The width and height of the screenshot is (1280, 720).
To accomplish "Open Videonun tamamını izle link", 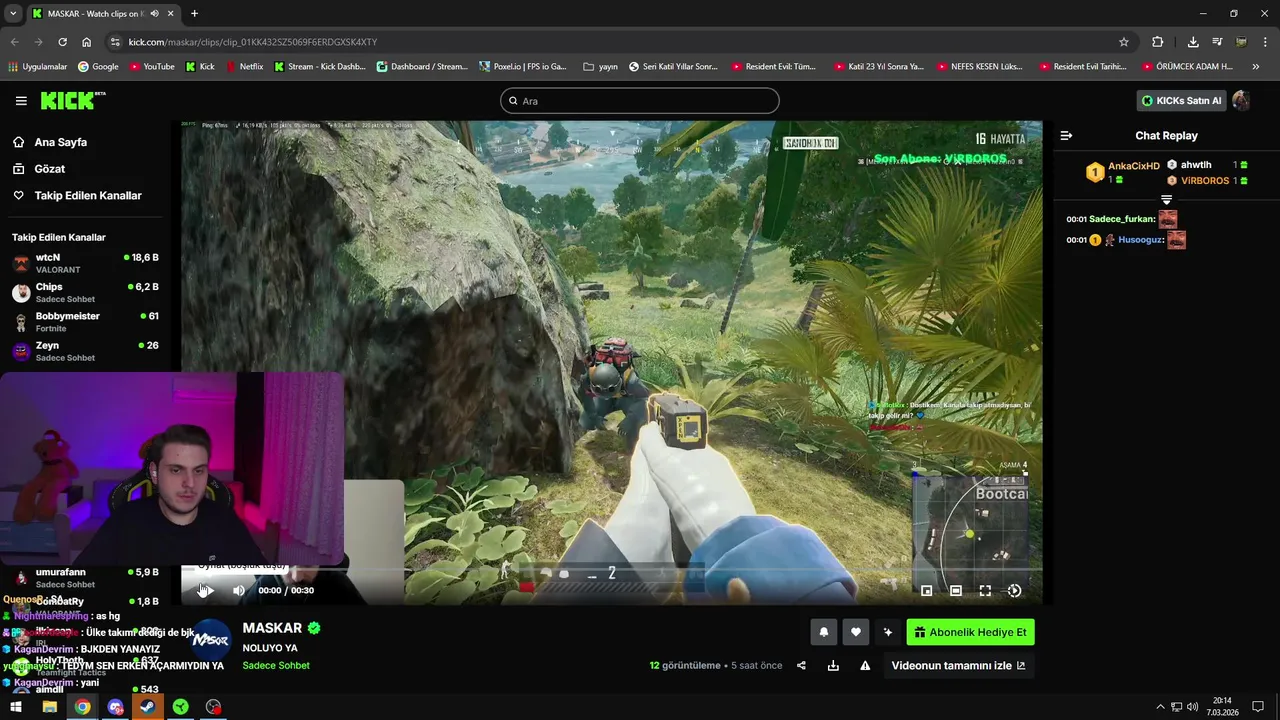I will coord(958,666).
